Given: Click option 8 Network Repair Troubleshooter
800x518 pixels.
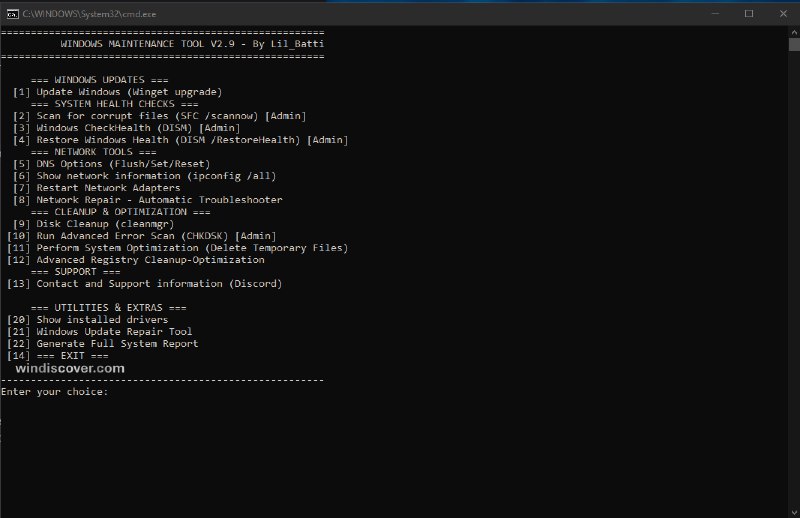Looking at the screenshot, I should pos(147,200).
